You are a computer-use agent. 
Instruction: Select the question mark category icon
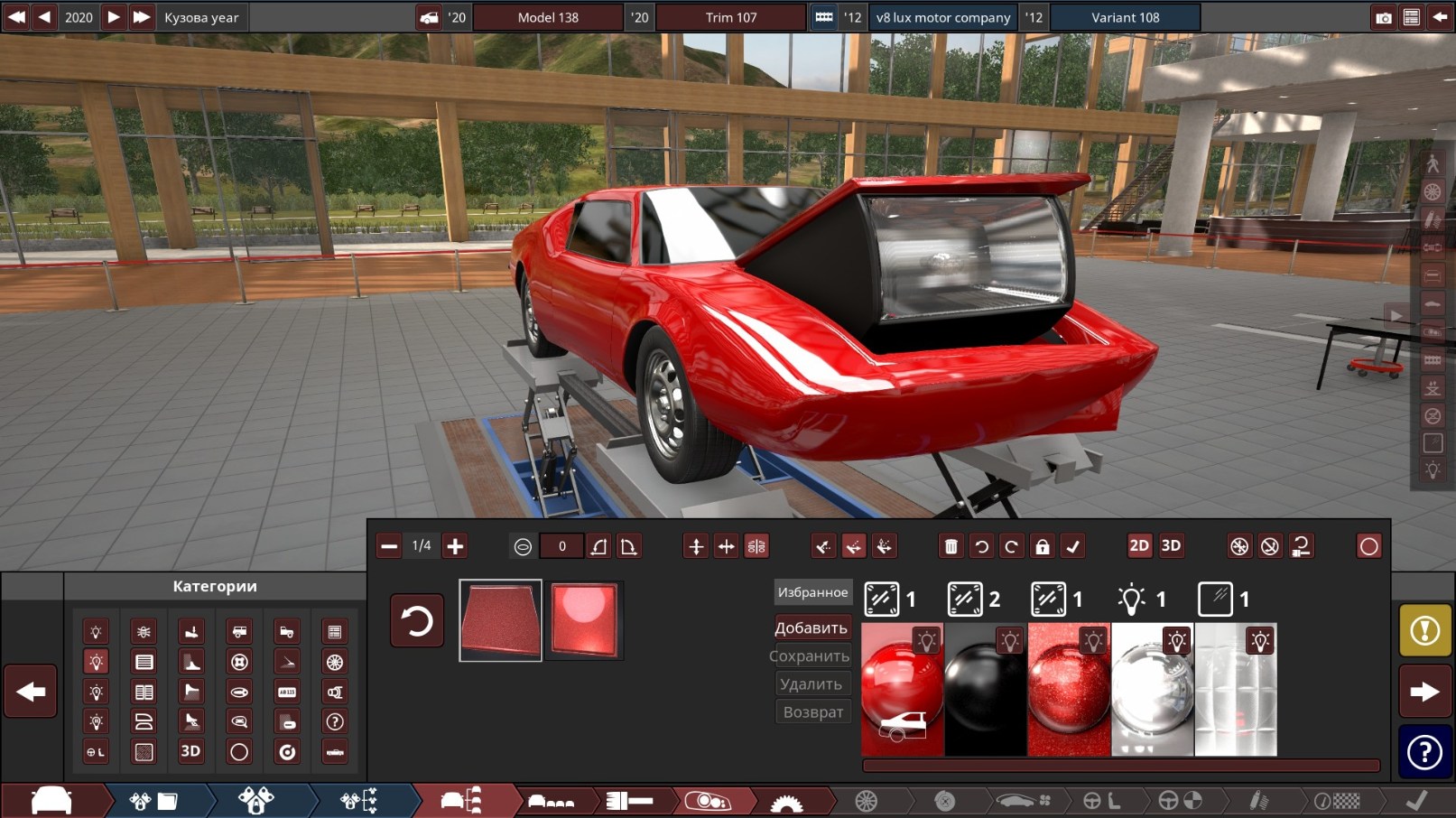[x=335, y=721]
